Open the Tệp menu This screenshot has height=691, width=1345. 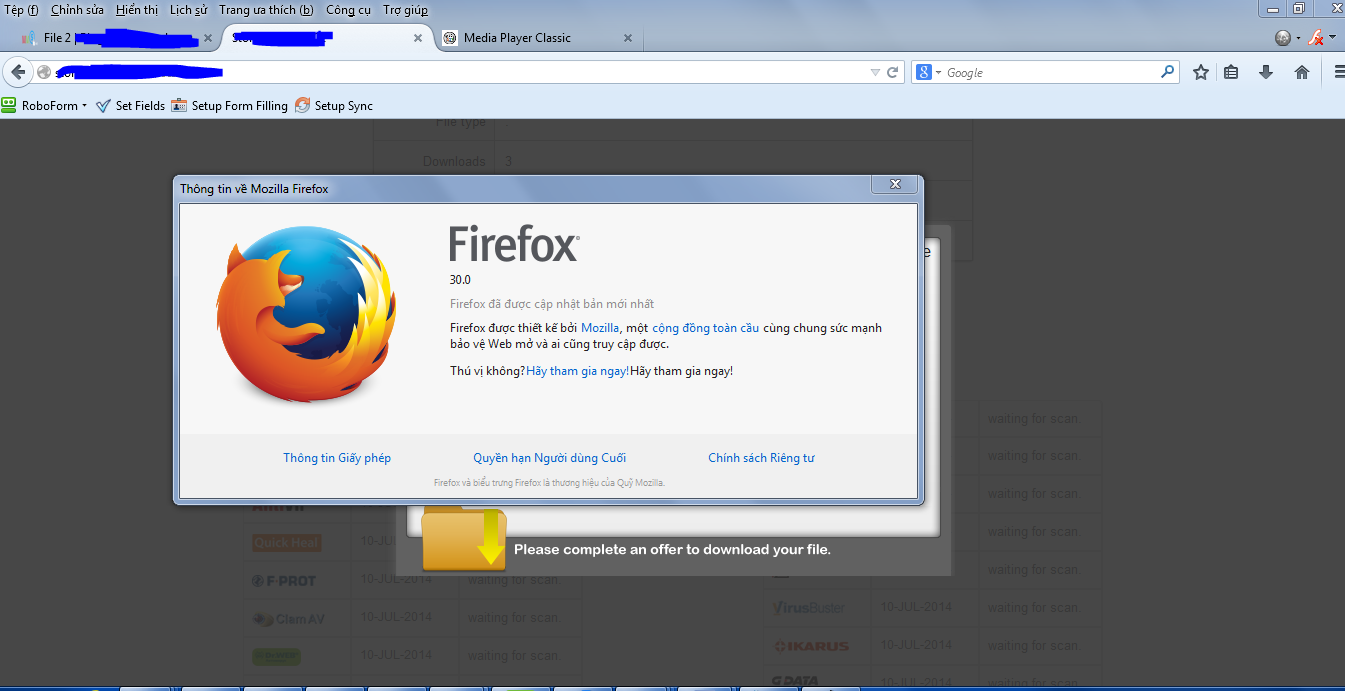[21, 10]
